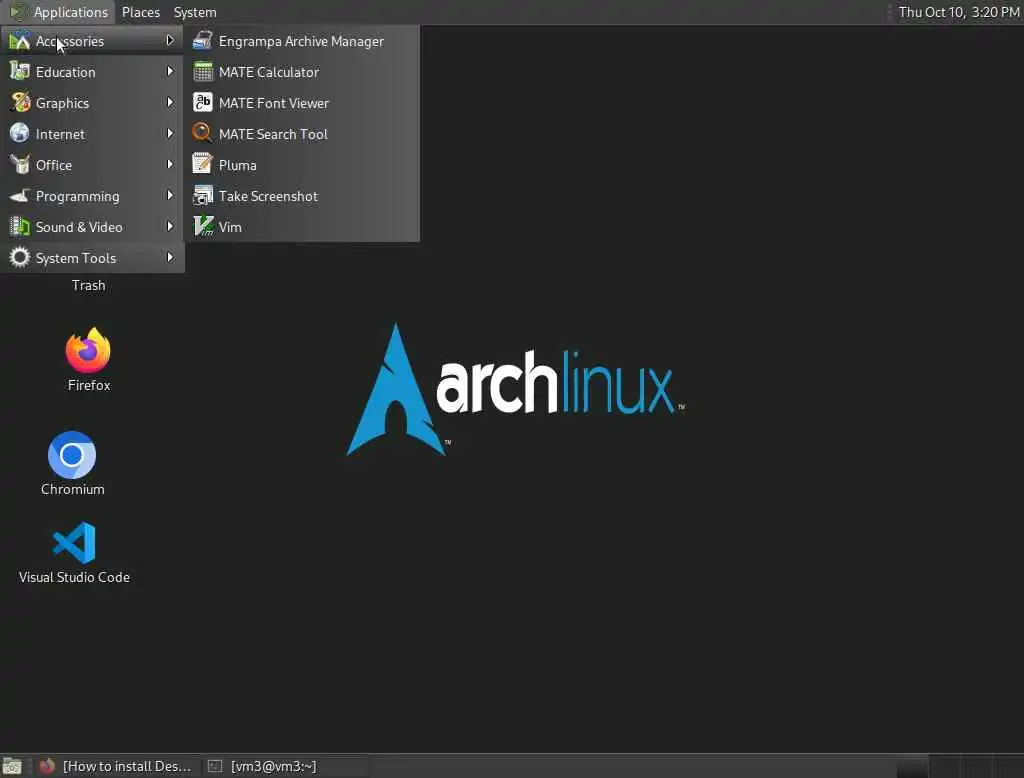Screen dimensions: 1024x778
Task: Click the Programming category icon
Action: [x=20, y=195]
